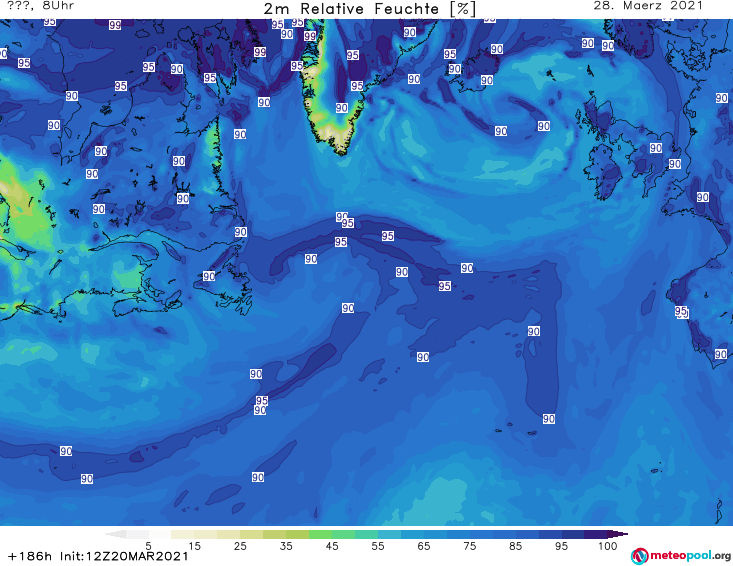The width and height of the screenshot is (733, 566).
Task: Click the dark purple arrow tip ending the color bar
Action: pos(618,534)
